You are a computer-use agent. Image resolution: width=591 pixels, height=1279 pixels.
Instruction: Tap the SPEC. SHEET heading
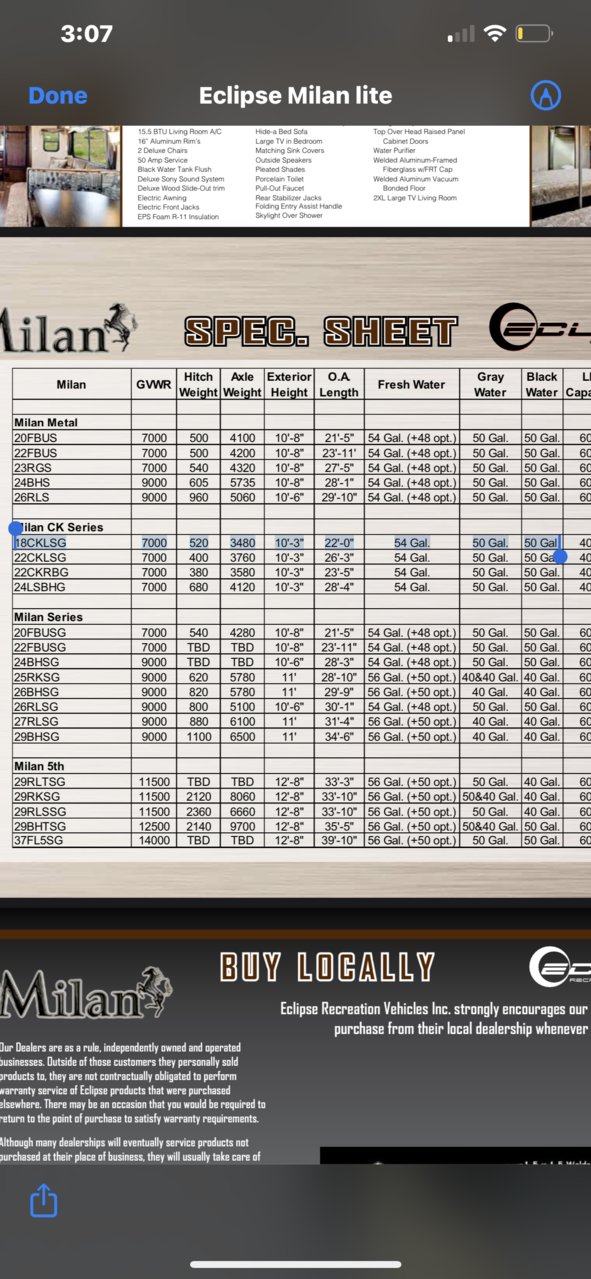tap(320, 331)
